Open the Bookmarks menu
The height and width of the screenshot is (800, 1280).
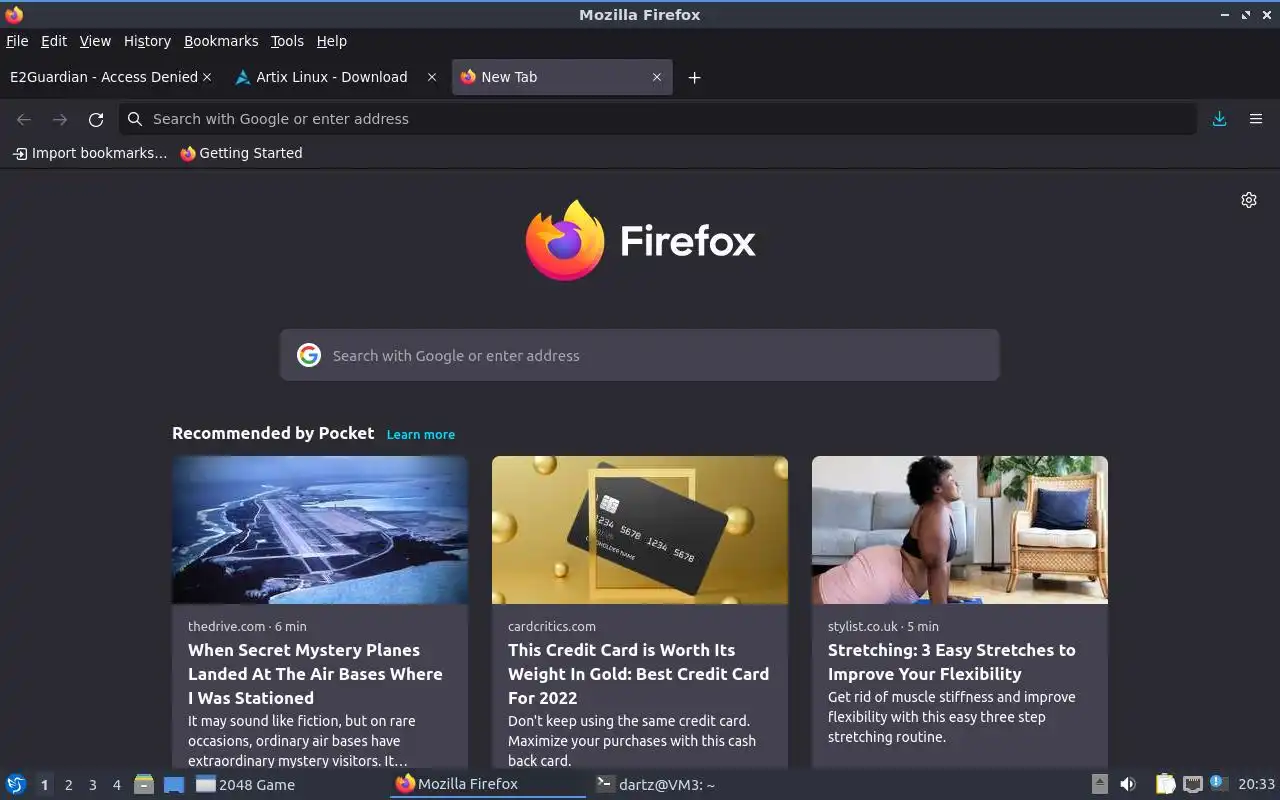click(221, 41)
